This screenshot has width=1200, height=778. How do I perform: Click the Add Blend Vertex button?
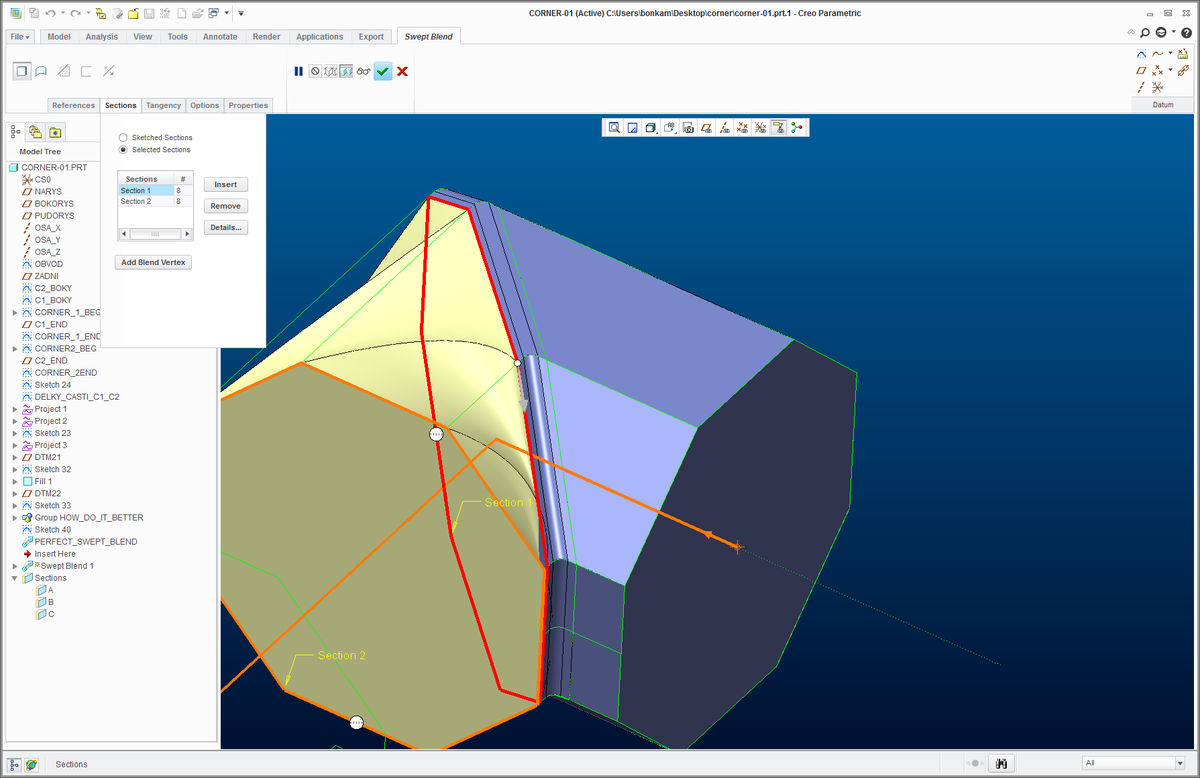(x=154, y=262)
